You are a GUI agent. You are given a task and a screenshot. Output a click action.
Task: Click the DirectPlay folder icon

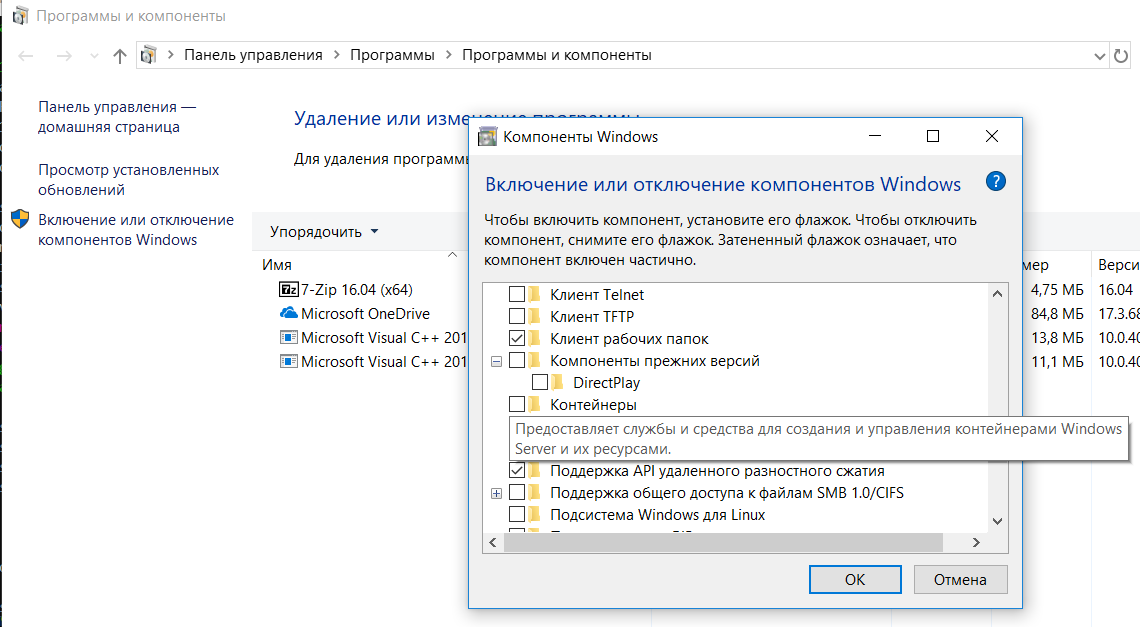click(558, 383)
